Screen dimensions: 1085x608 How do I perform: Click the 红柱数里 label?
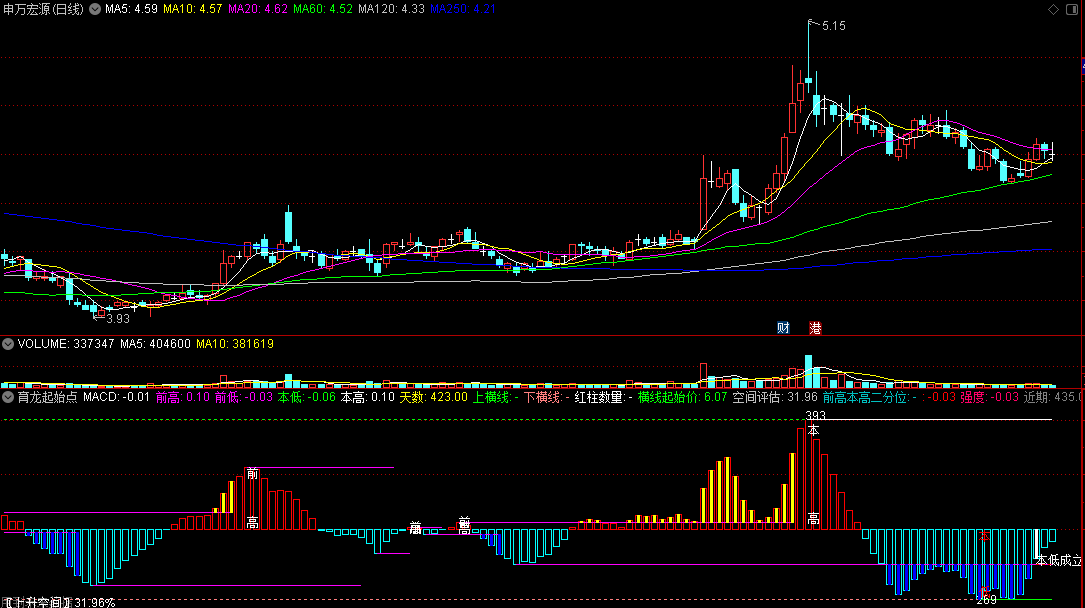[603, 397]
